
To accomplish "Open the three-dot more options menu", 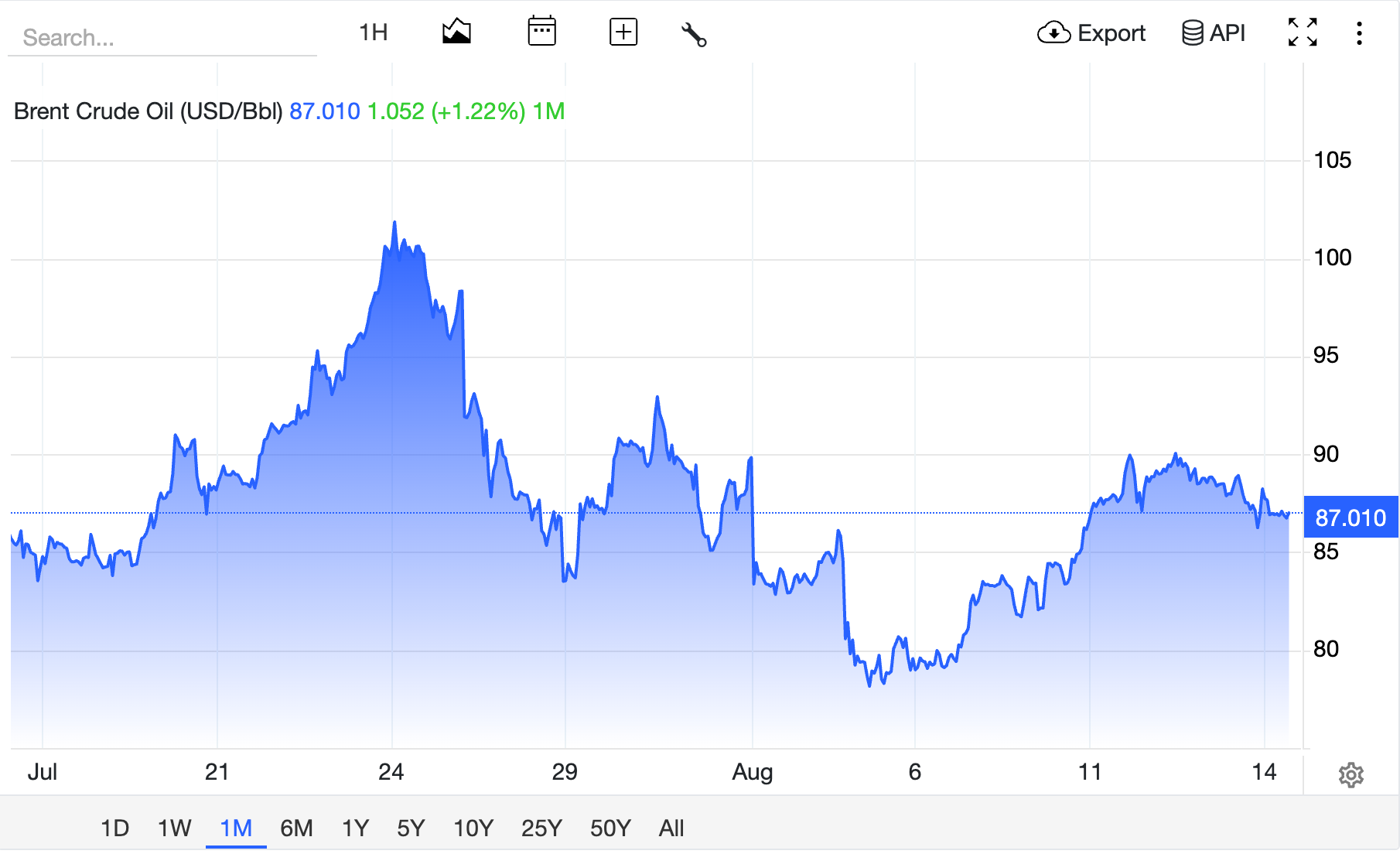I will click(x=1359, y=33).
